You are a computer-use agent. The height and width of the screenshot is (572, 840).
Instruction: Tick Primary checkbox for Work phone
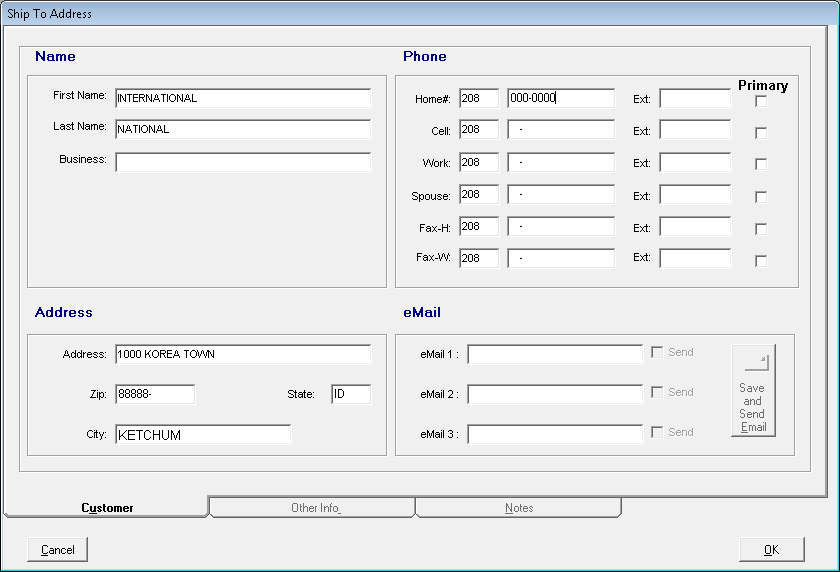[761, 164]
